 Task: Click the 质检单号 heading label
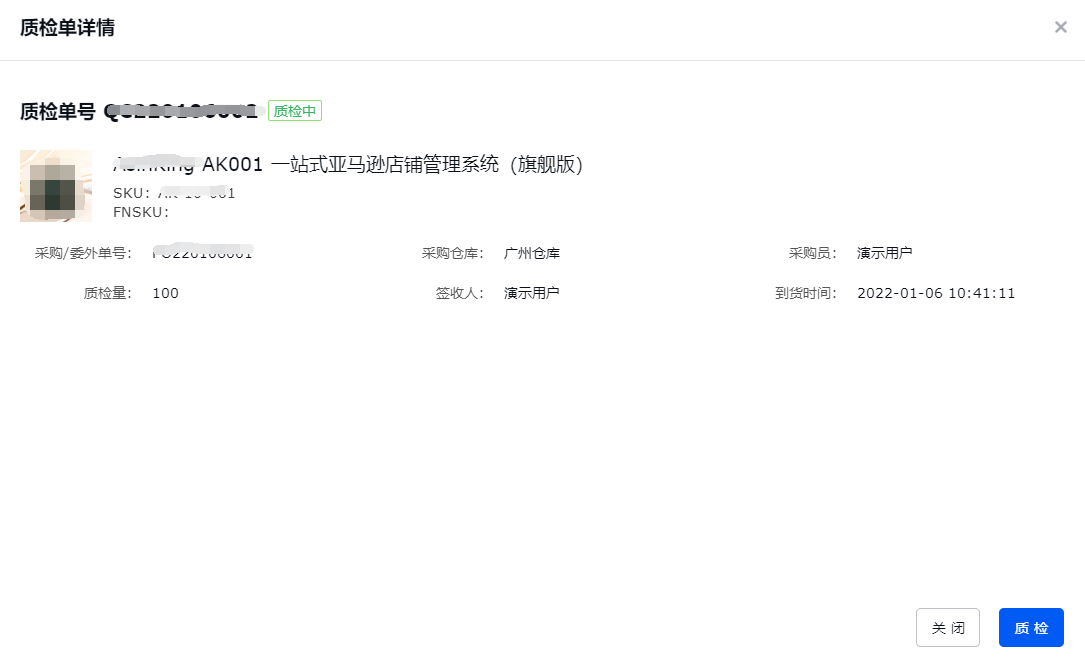(x=52, y=111)
